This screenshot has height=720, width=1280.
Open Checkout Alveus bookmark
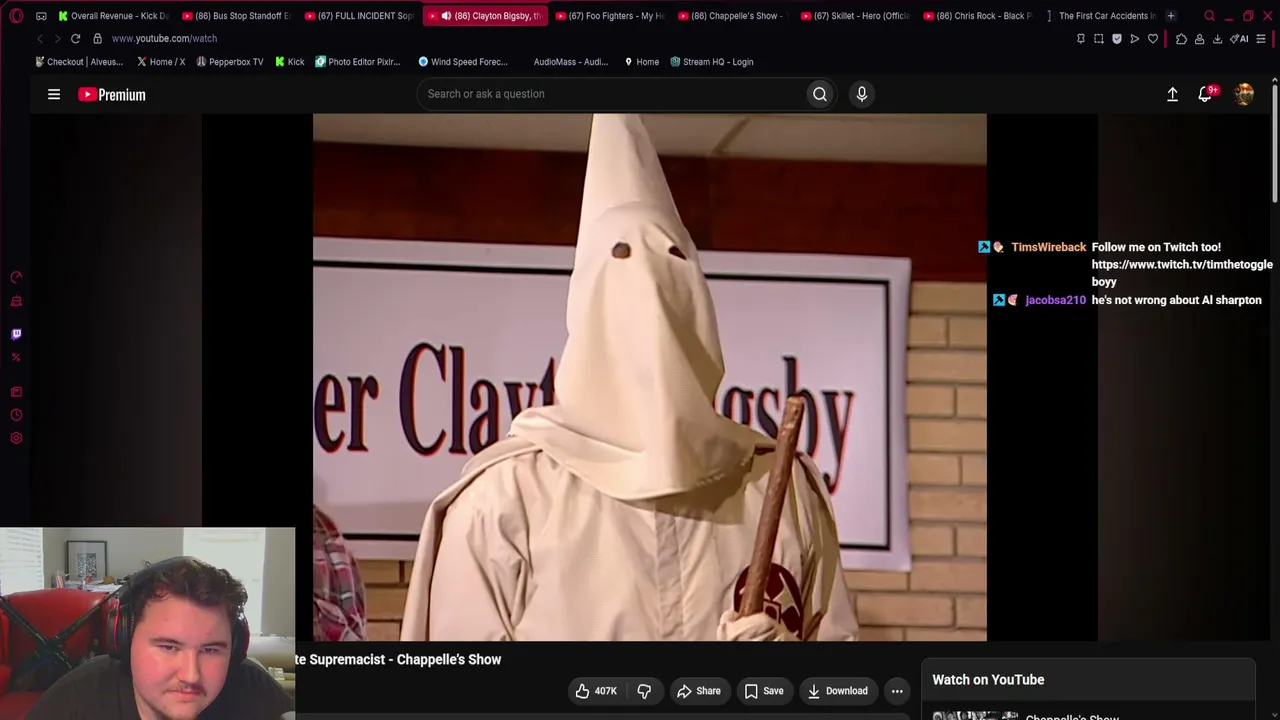click(x=79, y=62)
